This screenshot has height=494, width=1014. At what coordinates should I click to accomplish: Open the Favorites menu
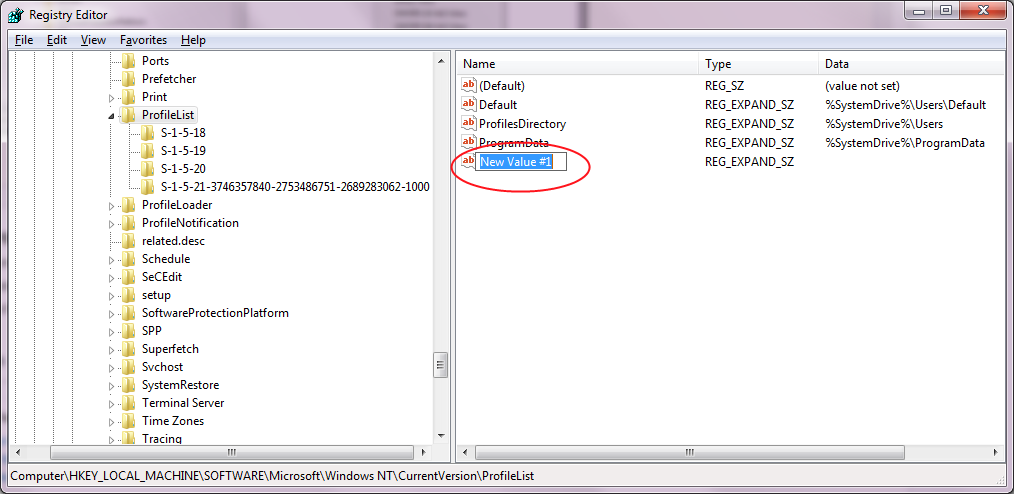click(143, 40)
